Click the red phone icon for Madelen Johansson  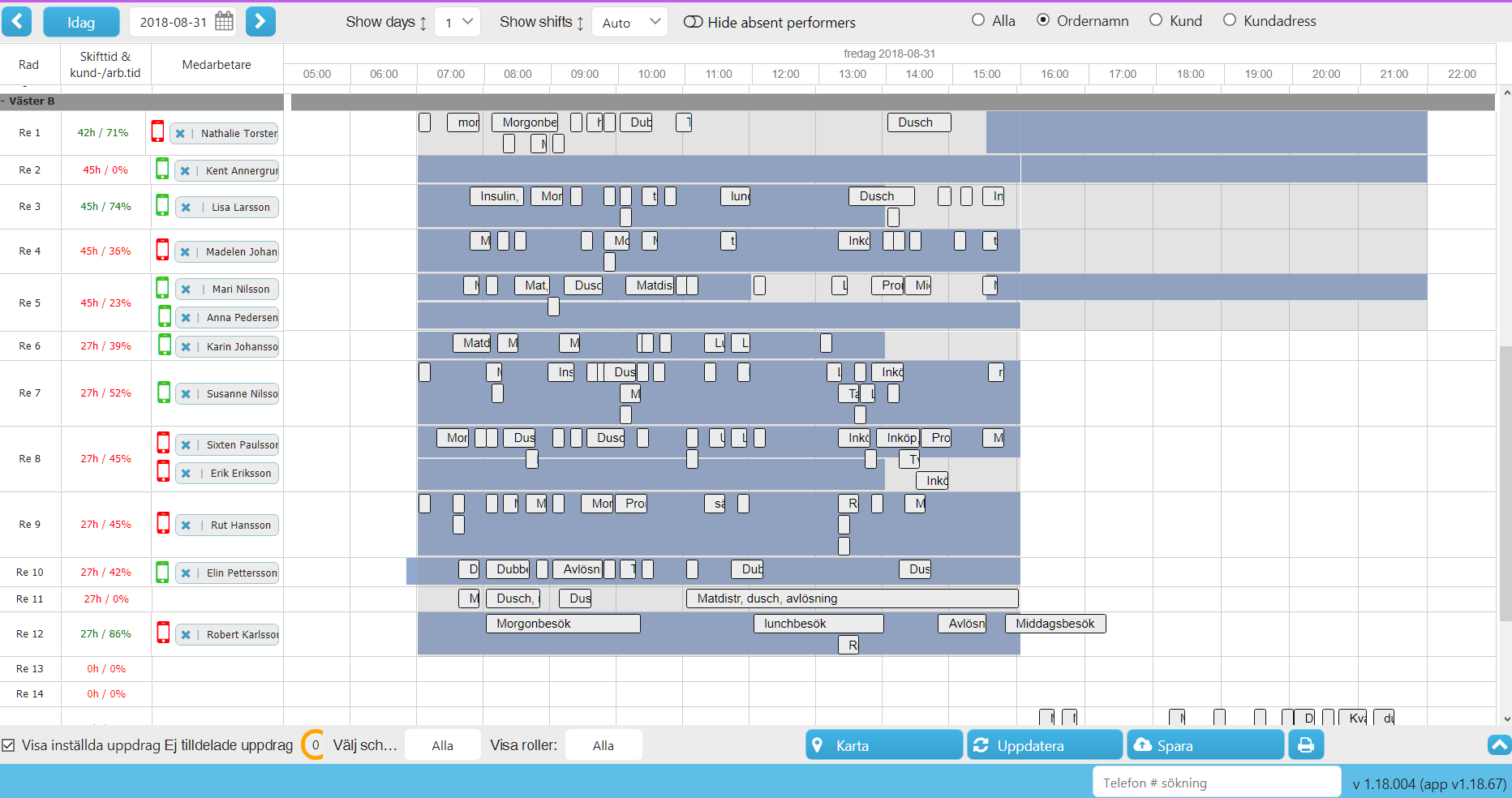point(162,250)
